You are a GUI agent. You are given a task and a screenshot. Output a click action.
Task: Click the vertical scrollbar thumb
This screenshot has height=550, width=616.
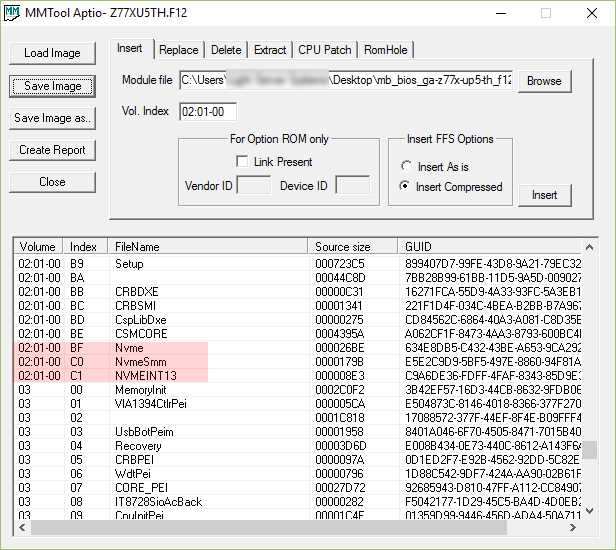tap(589, 450)
